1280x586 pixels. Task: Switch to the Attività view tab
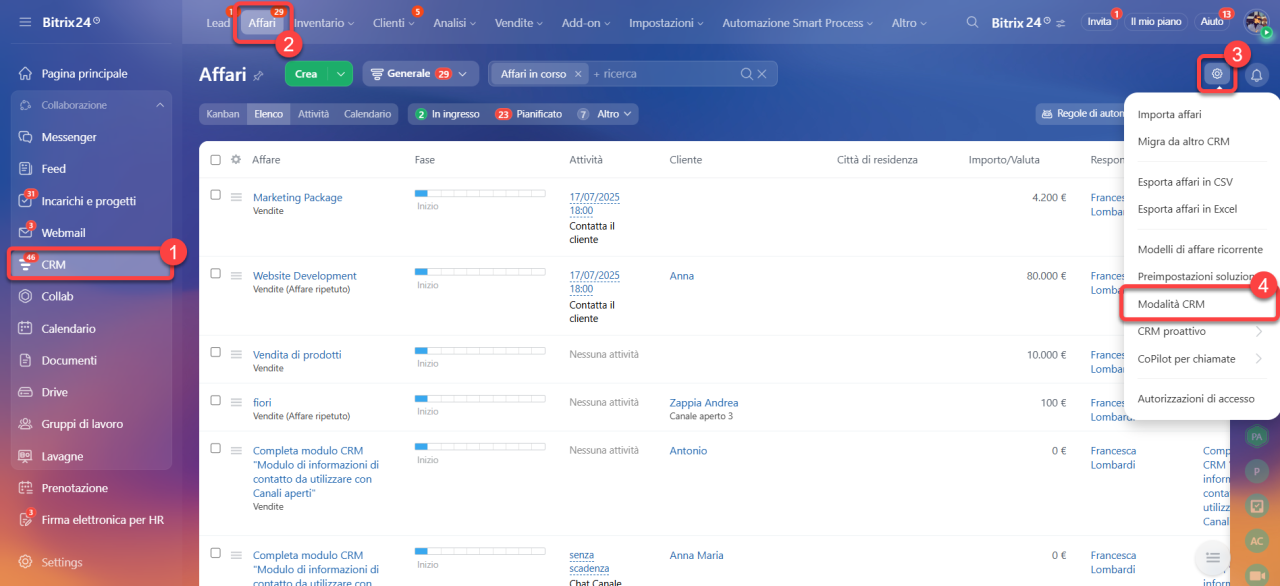tap(314, 114)
